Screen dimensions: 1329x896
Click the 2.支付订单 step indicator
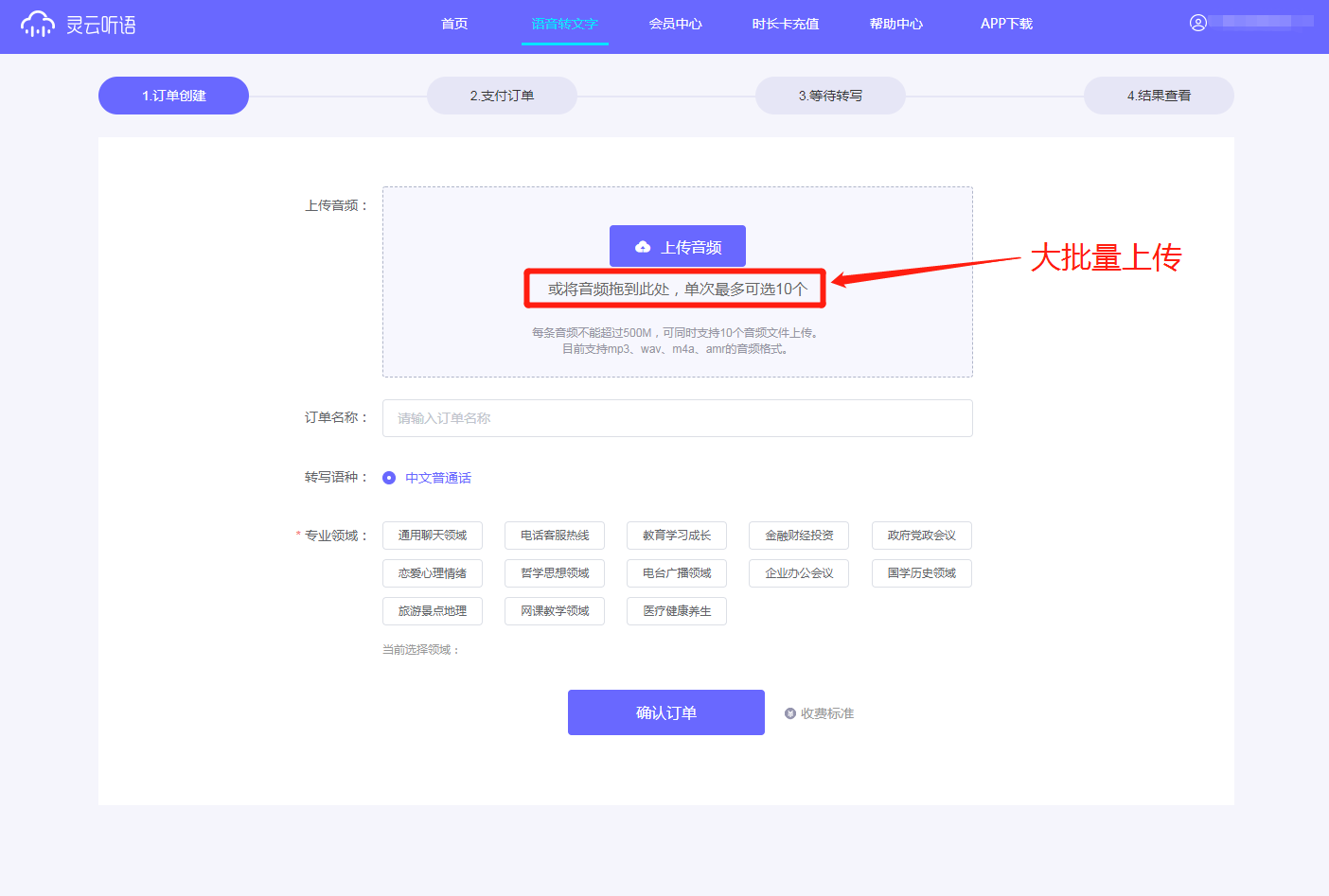pyautogui.click(x=502, y=96)
